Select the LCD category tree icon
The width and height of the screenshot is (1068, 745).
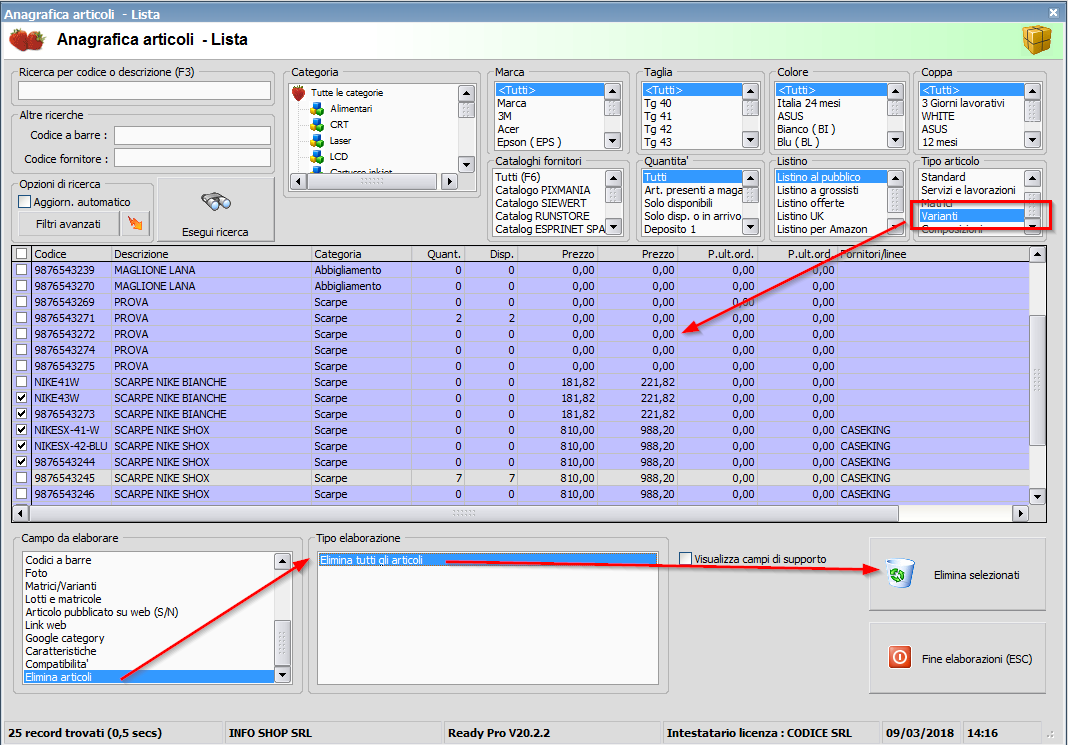[317, 157]
